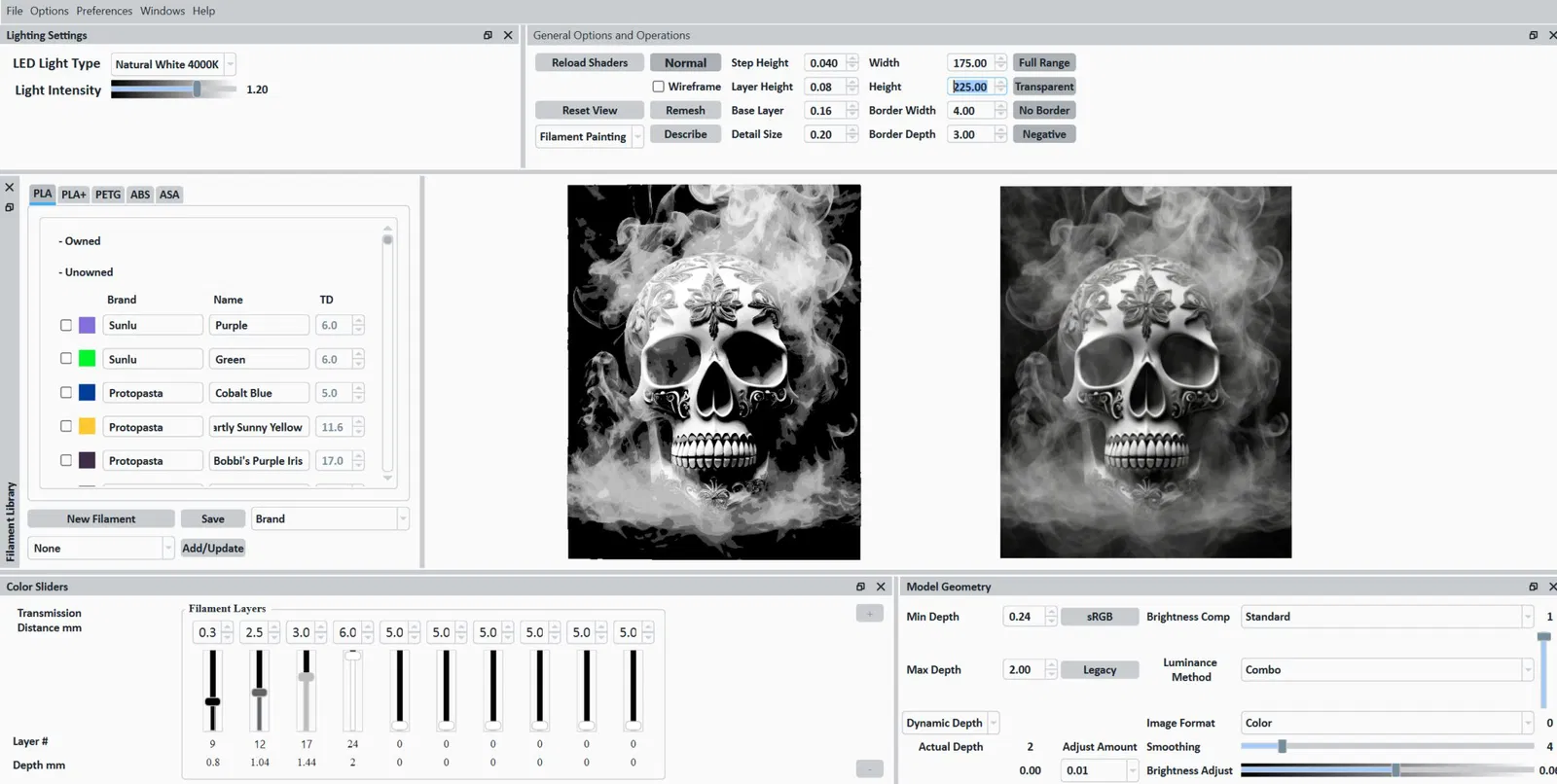Click the New Filament button
The height and width of the screenshot is (784, 1557).
coord(101,519)
